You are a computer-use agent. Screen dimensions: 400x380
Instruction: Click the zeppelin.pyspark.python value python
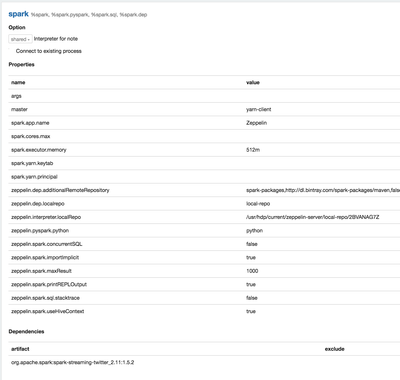(254, 231)
